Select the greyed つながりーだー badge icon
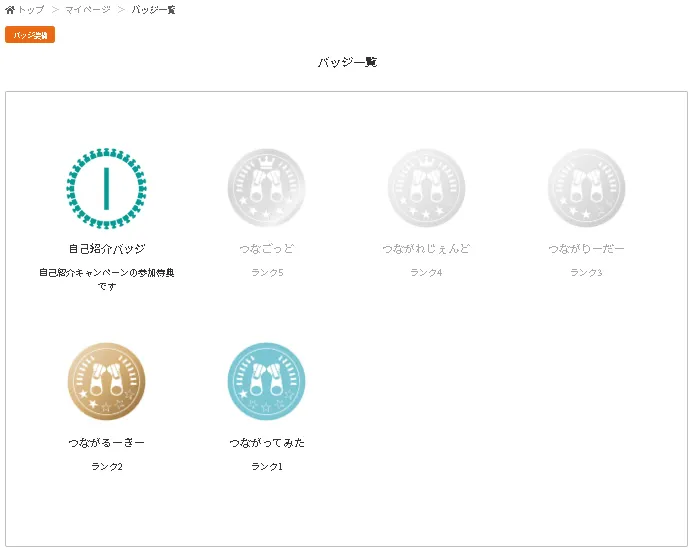 586,188
